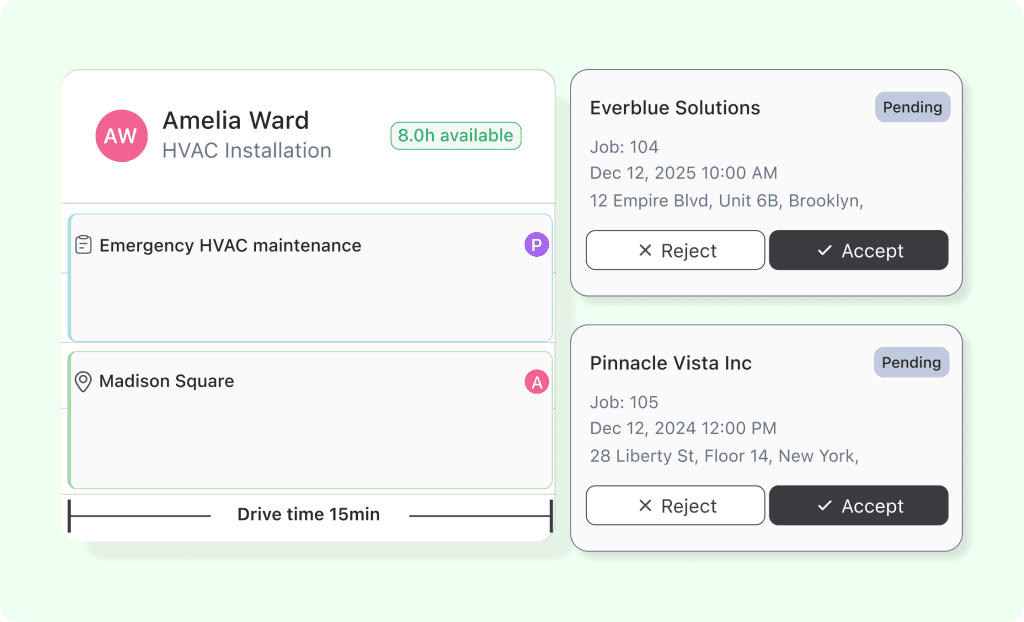
Task: Expand the Emergency HVAC maintenance task card
Action: point(310,277)
